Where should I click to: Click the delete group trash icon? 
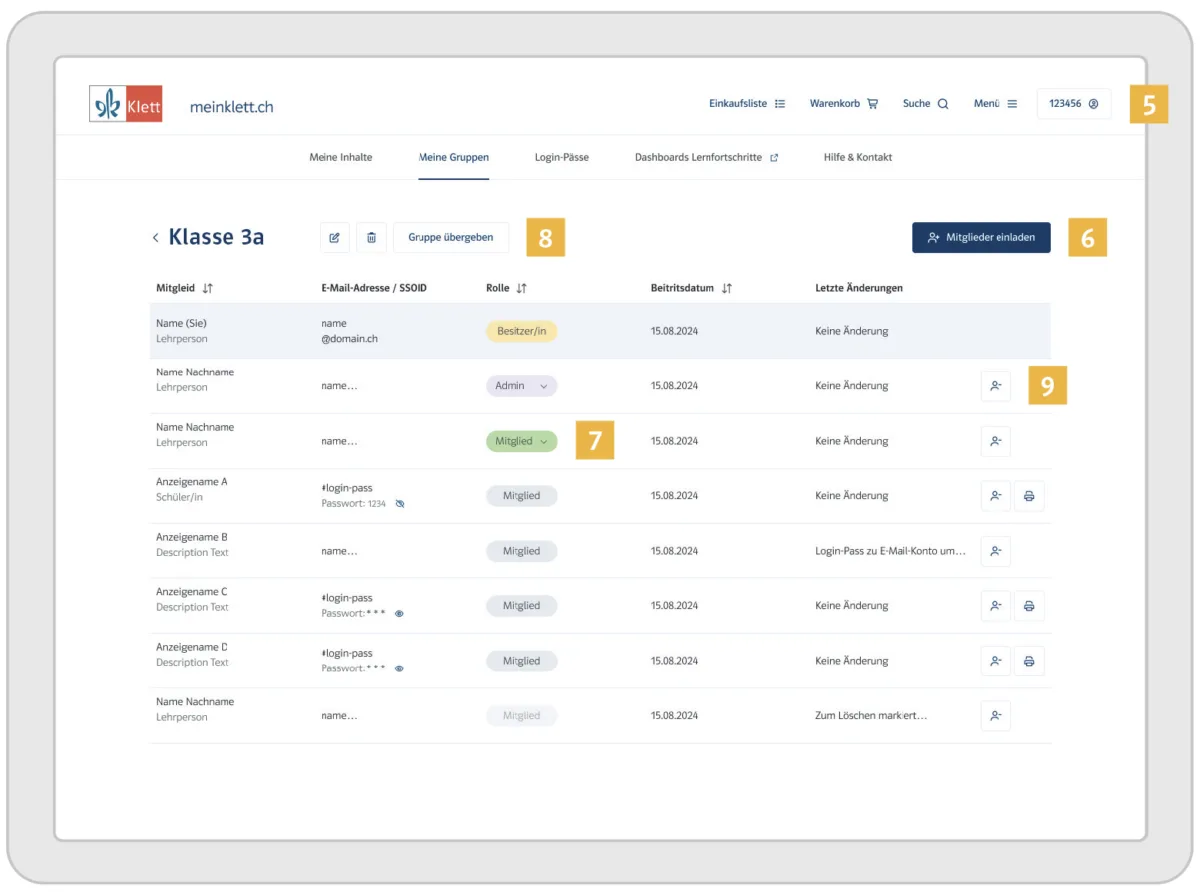pos(371,238)
